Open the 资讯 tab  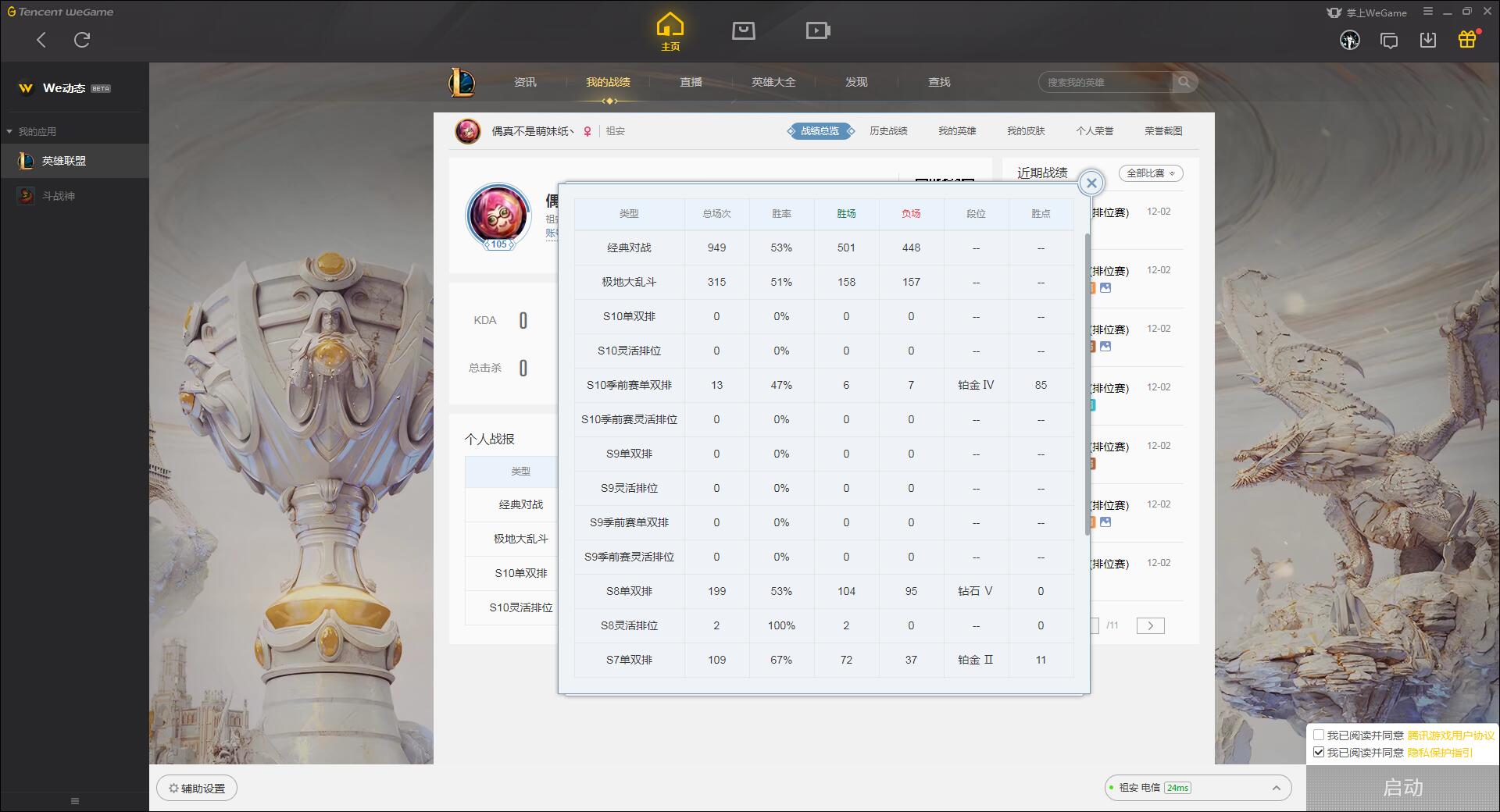pos(525,82)
